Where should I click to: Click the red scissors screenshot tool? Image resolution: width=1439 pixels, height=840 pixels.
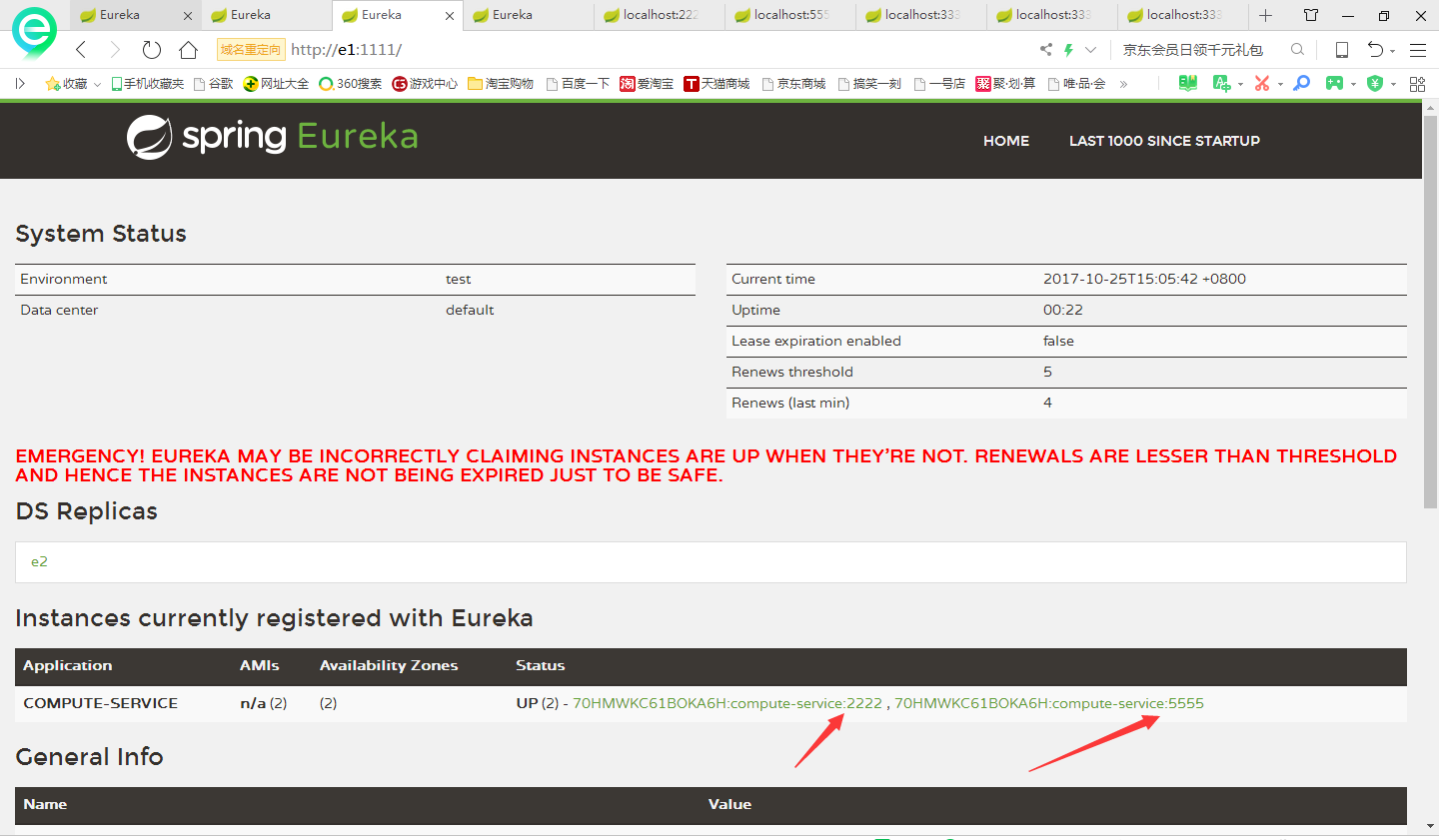[1262, 84]
